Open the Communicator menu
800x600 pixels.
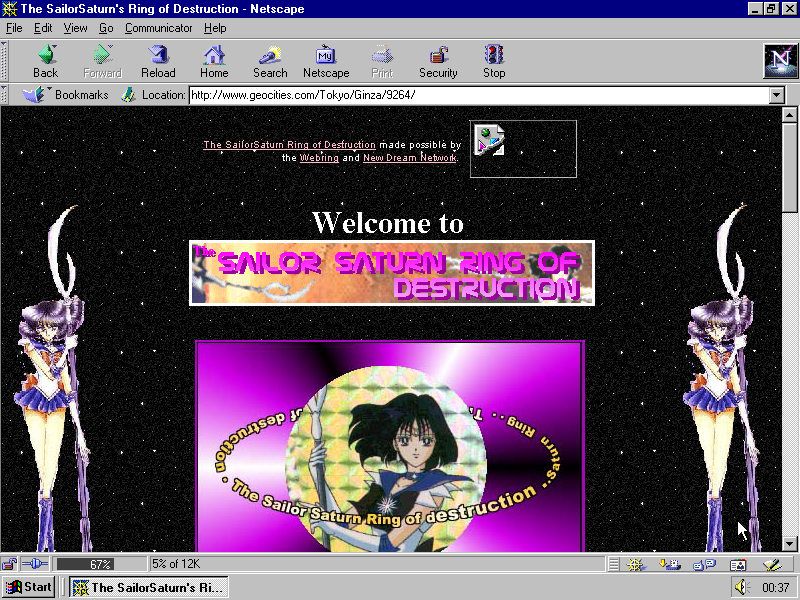coord(158,28)
